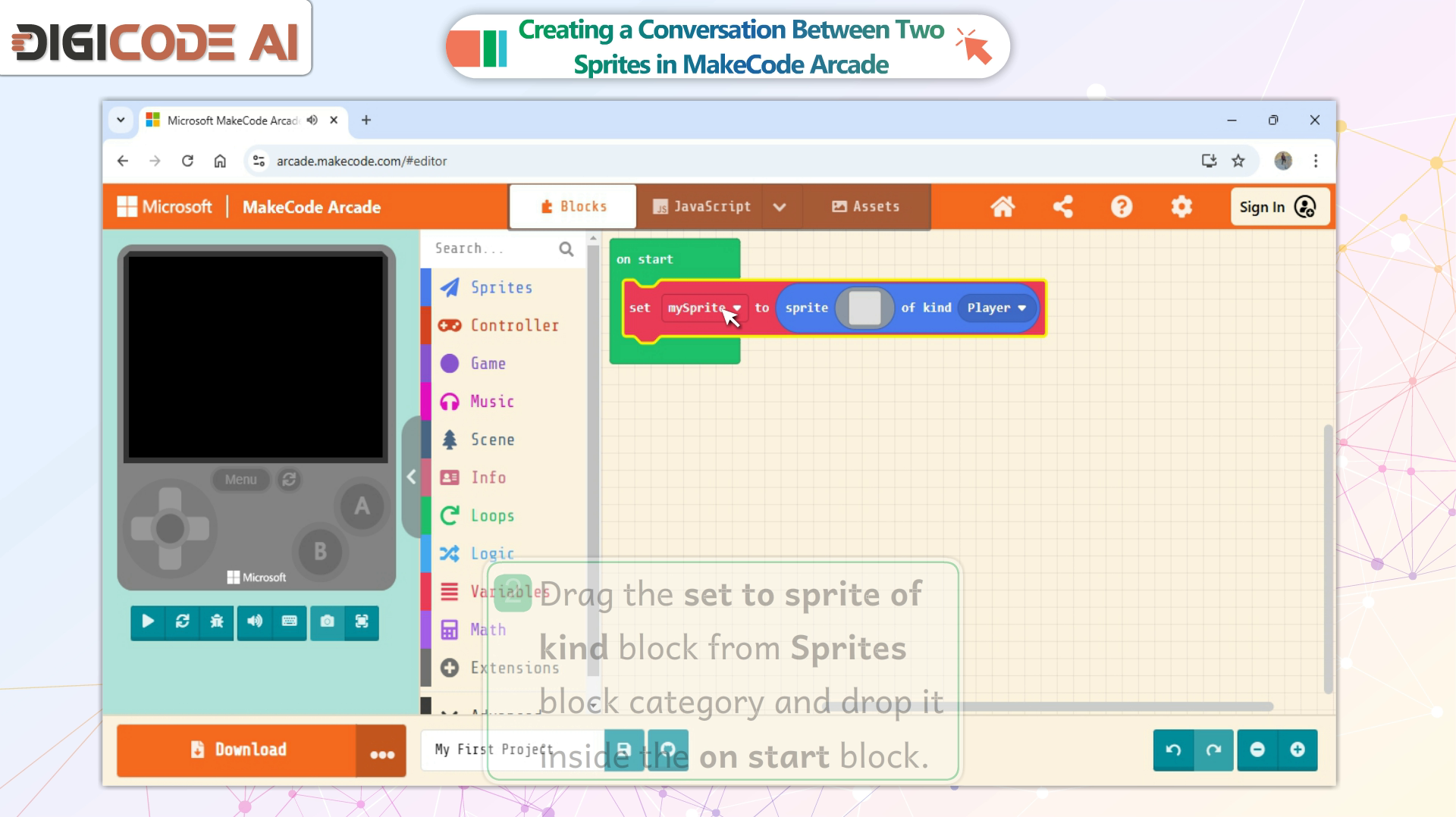Launch simulator in full screen

pyautogui.click(x=362, y=621)
